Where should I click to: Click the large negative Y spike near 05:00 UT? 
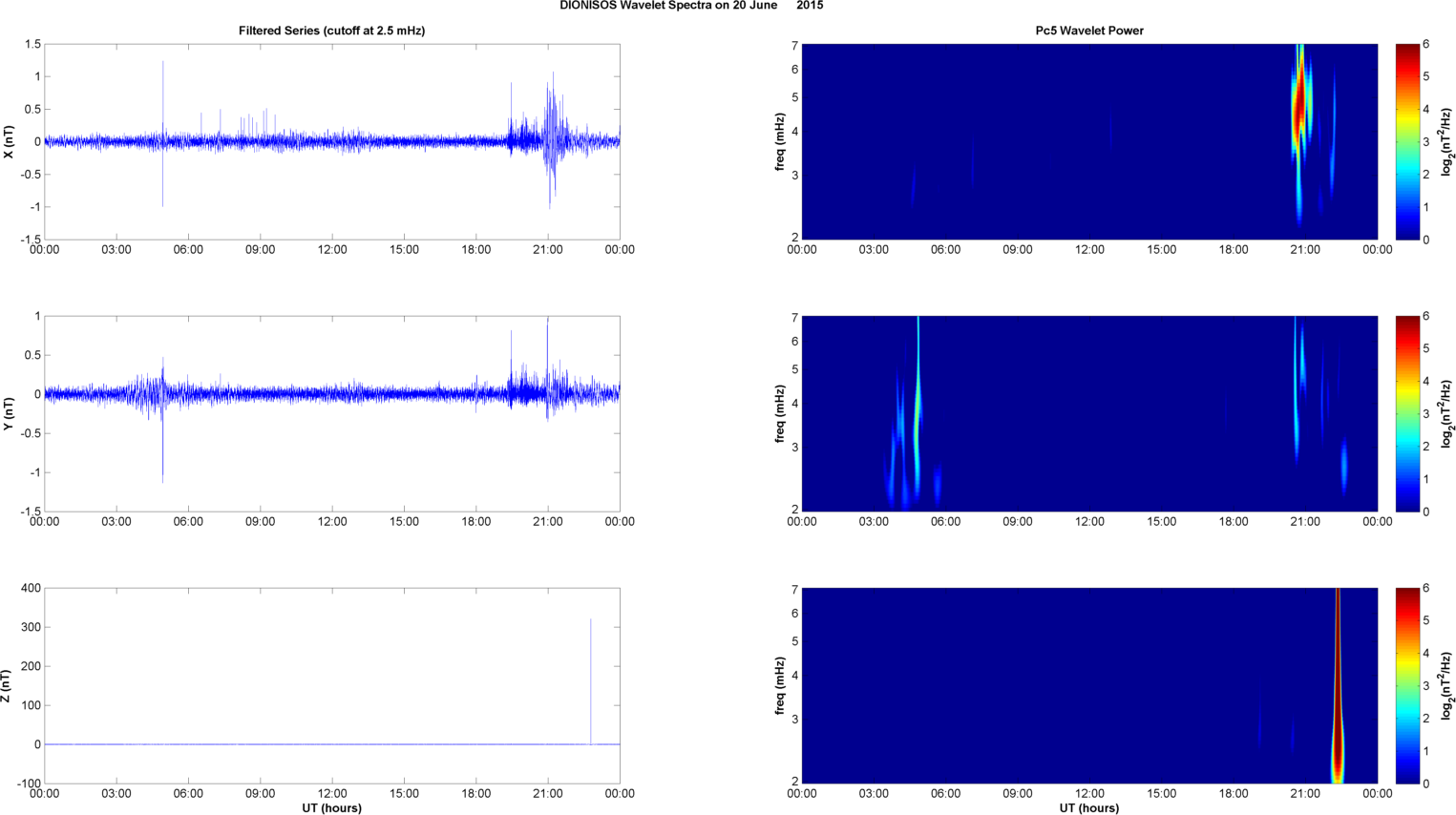(162, 439)
